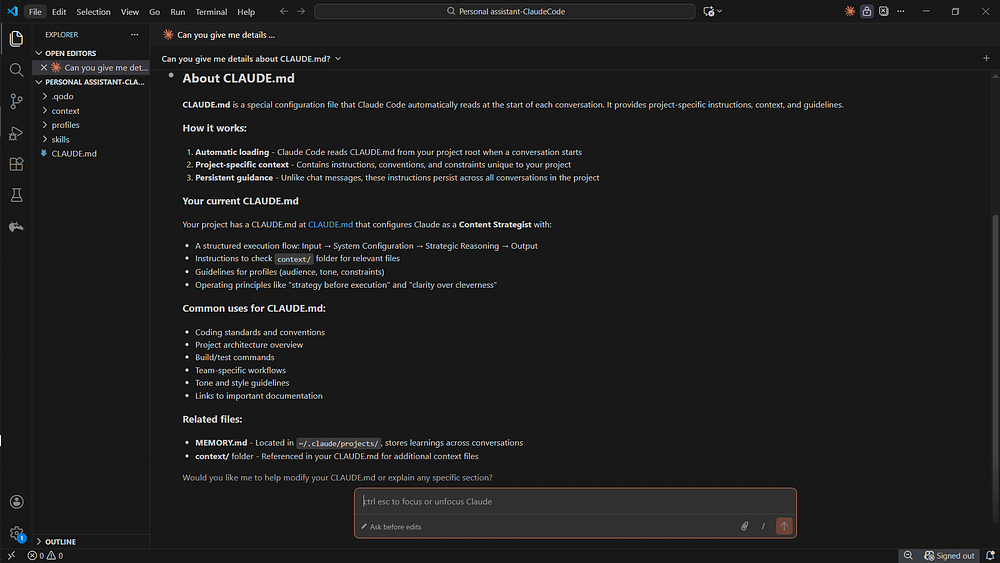Viewport: 1000px width, 563px height.
Task: Click the attach file paperclip icon
Action: pyautogui.click(x=744, y=526)
